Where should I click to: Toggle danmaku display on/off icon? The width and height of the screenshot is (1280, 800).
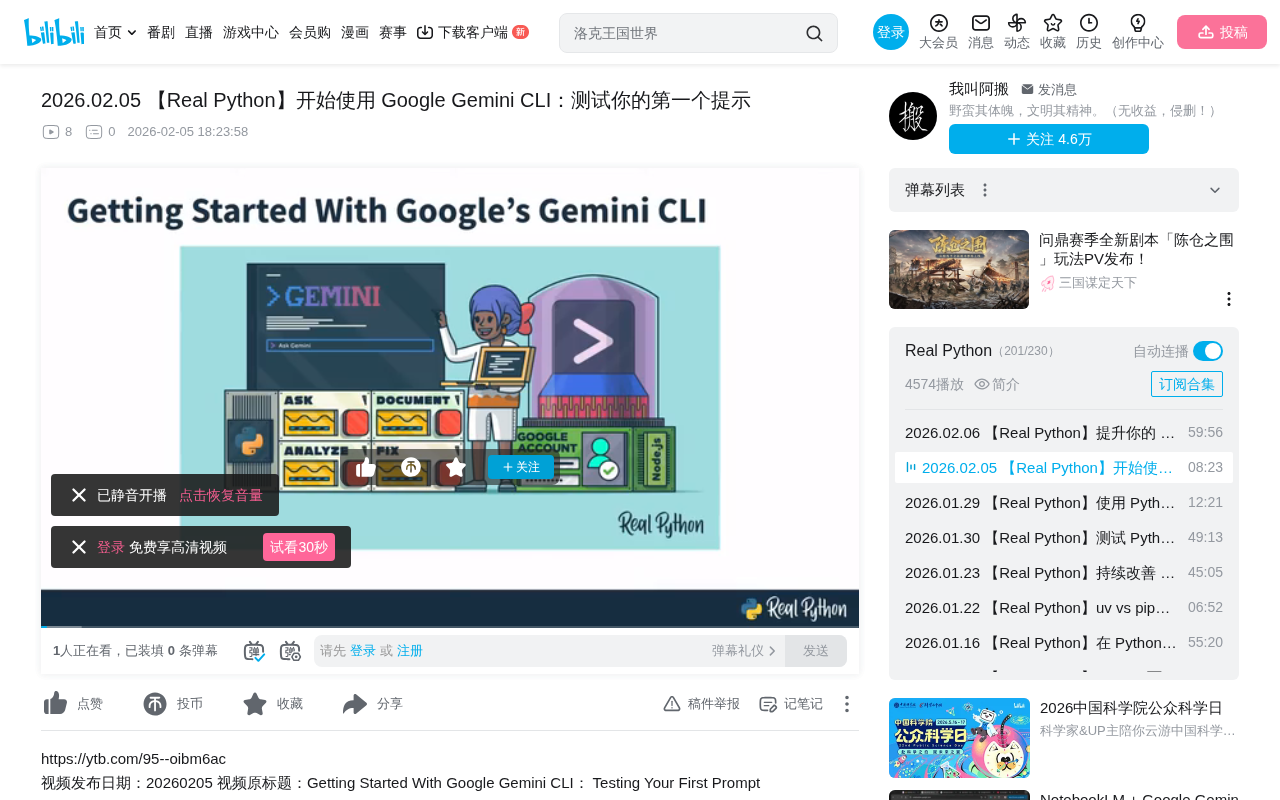point(254,651)
